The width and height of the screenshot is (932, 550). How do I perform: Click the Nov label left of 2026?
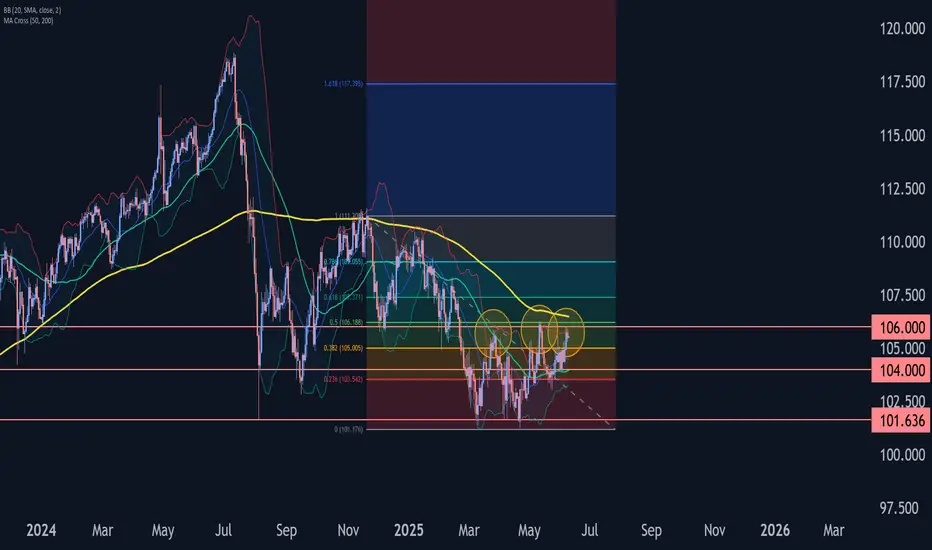714,530
